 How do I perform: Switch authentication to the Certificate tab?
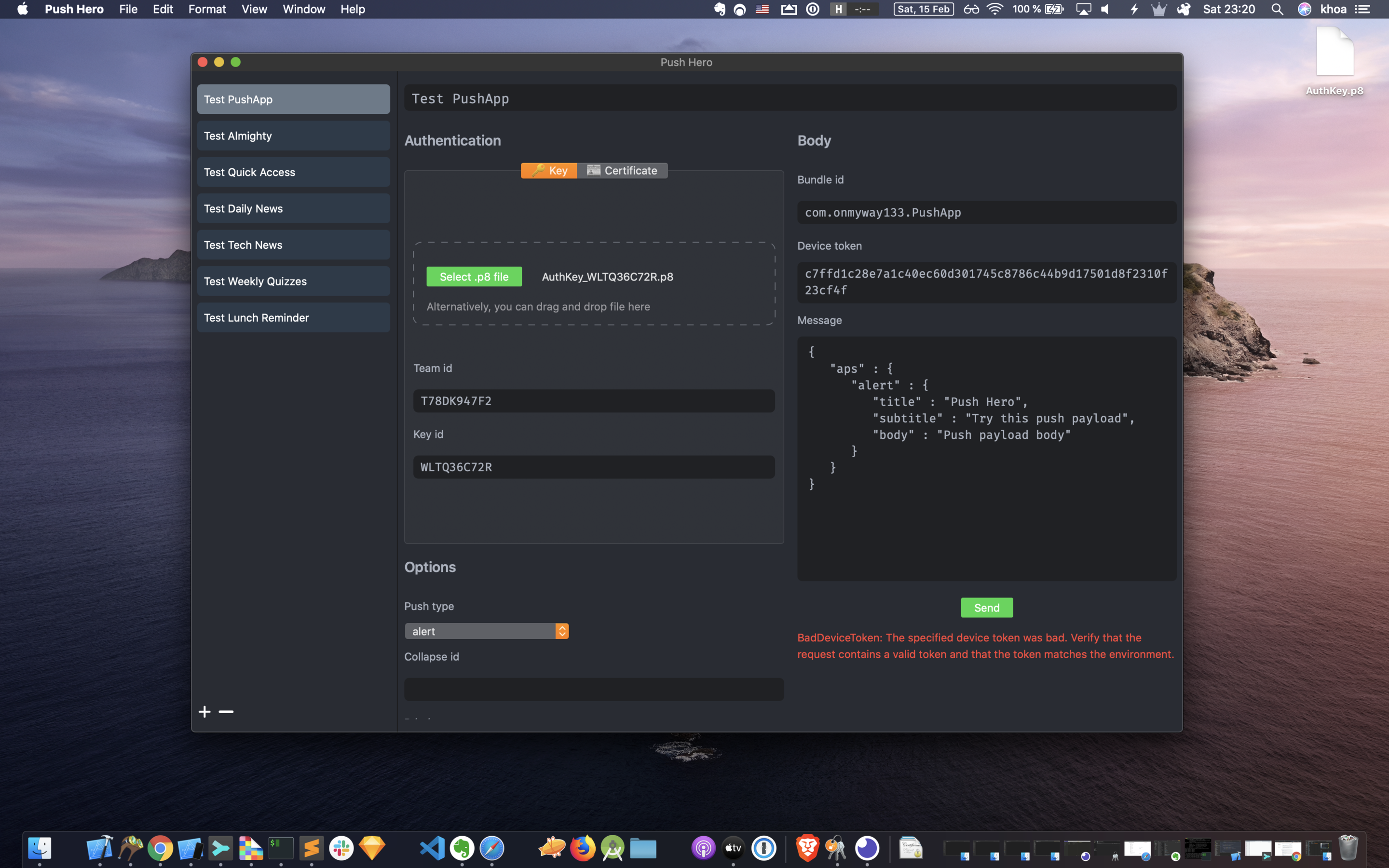tap(622, 171)
